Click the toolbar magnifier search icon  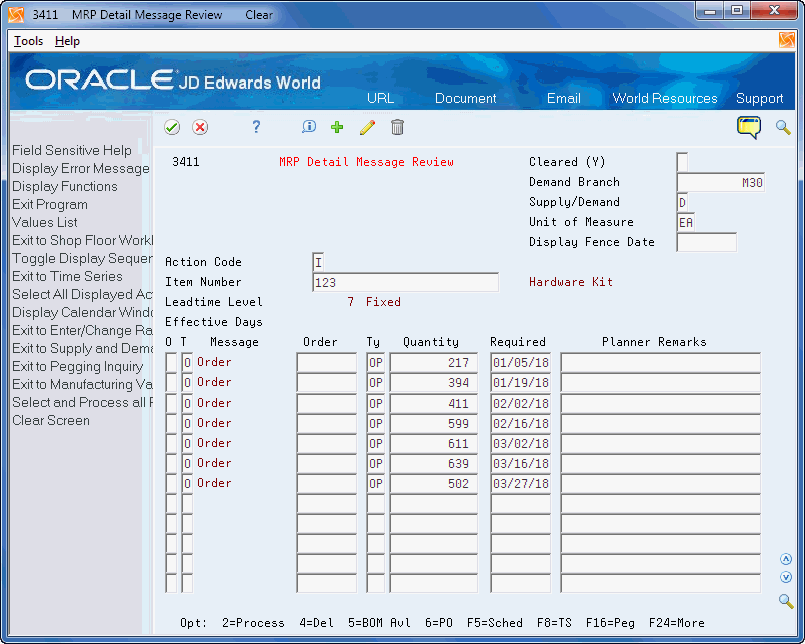pos(783,127)
